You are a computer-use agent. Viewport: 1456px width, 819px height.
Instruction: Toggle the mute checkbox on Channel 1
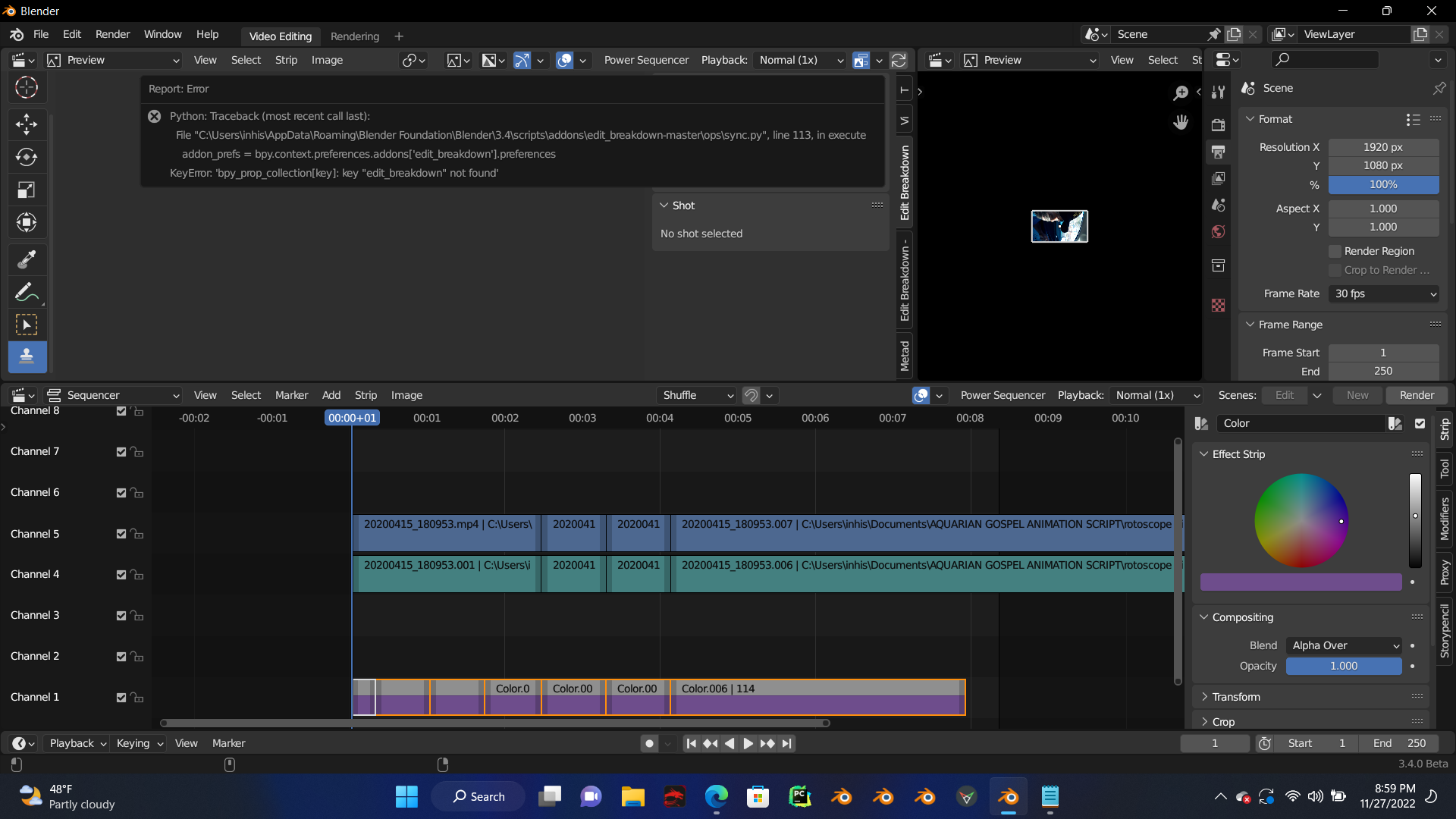coord(120,697)
